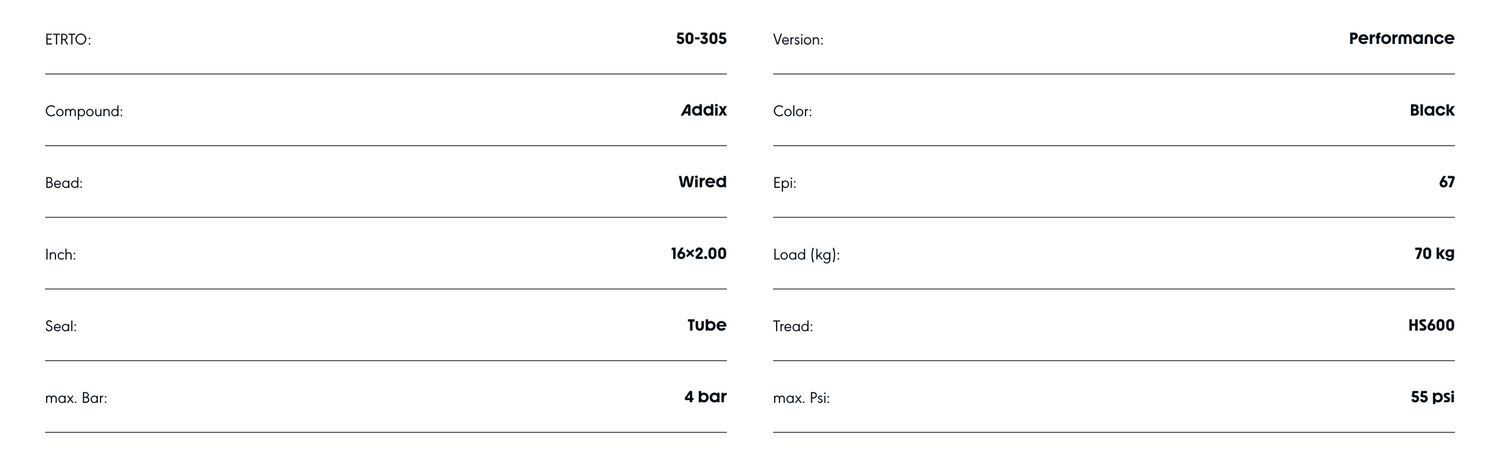Image resolution: width=1500 pixels, height=452 pixels.
Task: Click the Epi label
Action: (x=784, y=184)
